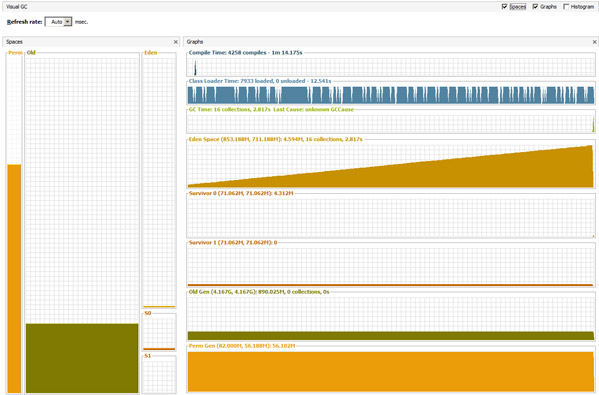This screenshot has height=395, width=599.
Task: Click the Compile Time graph
Action: [391, 66]
